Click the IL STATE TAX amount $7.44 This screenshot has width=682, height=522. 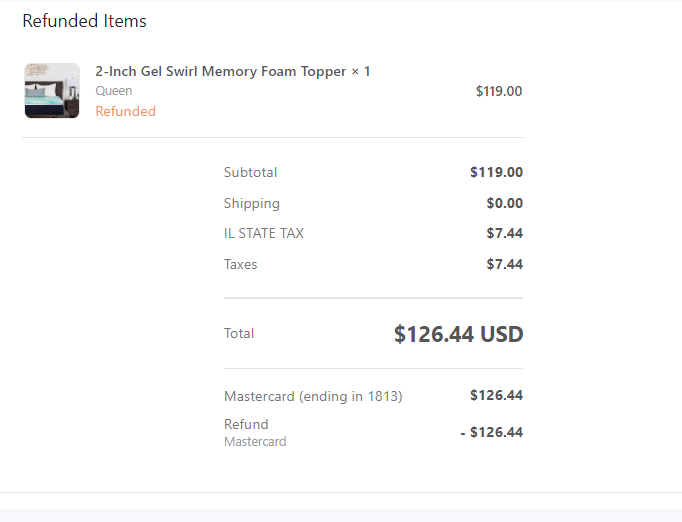pyautogui.click(x=505, y=233)
